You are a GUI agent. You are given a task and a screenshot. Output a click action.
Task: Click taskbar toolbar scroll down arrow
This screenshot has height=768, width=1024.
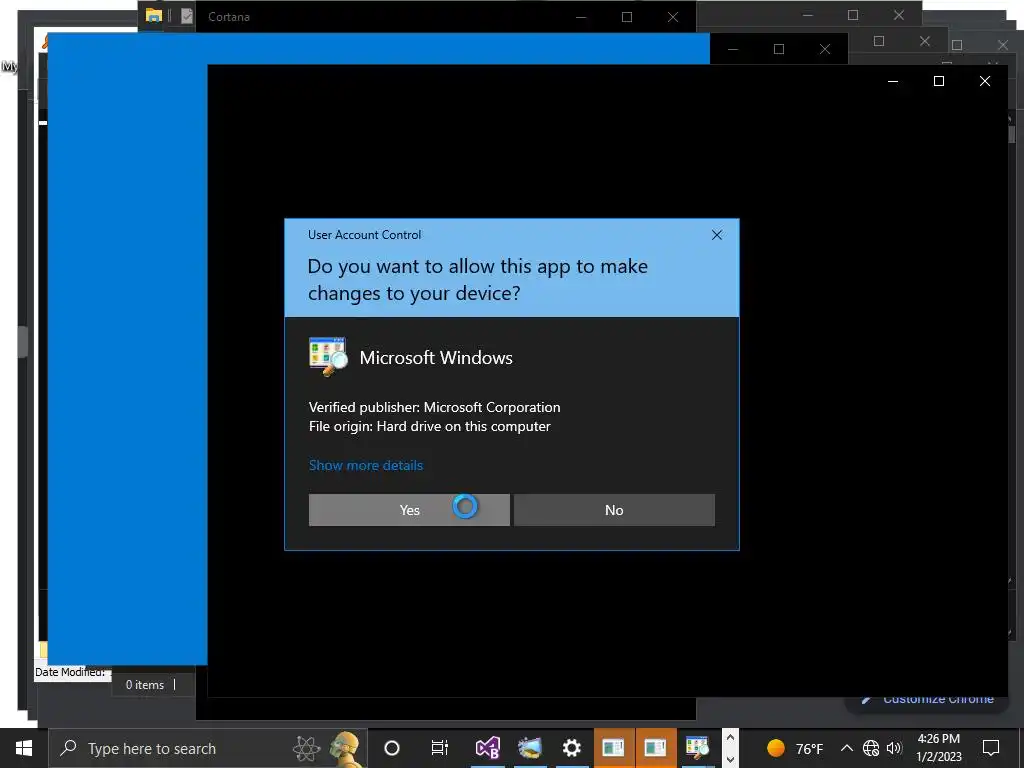tap(730, 759)
